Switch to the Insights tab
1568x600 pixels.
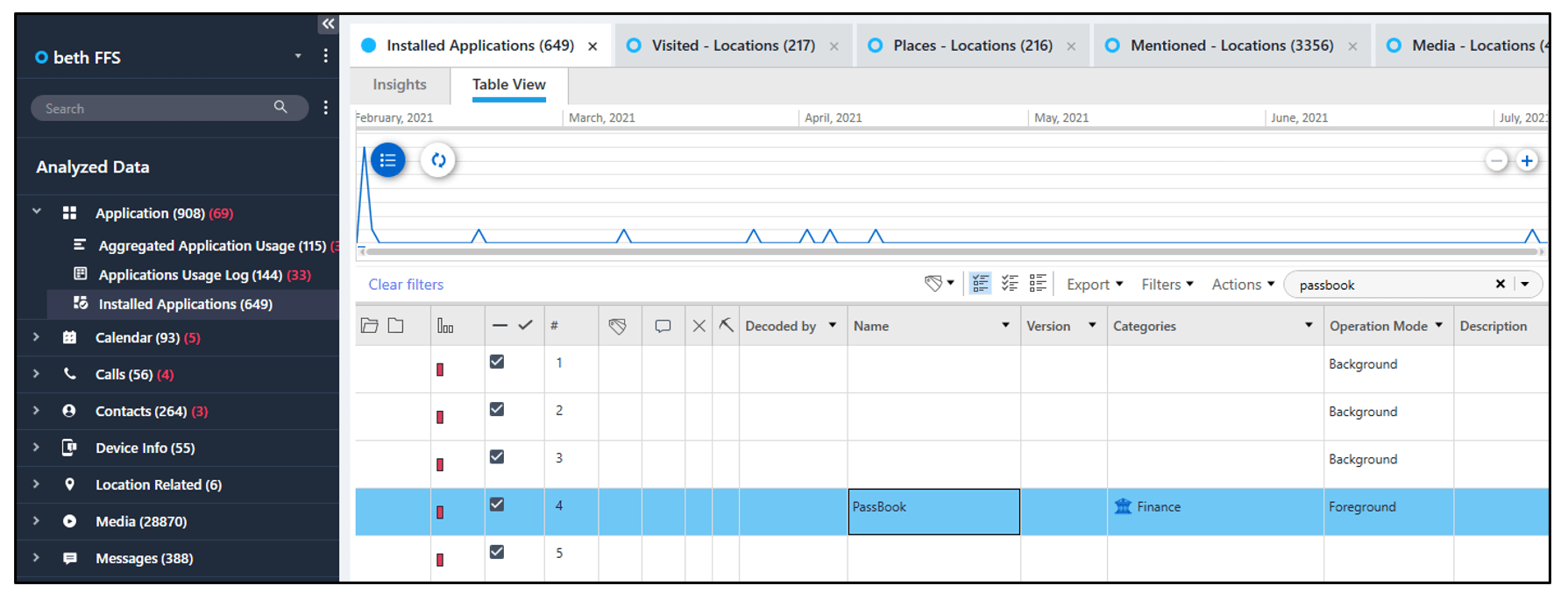tap(400, 85)
